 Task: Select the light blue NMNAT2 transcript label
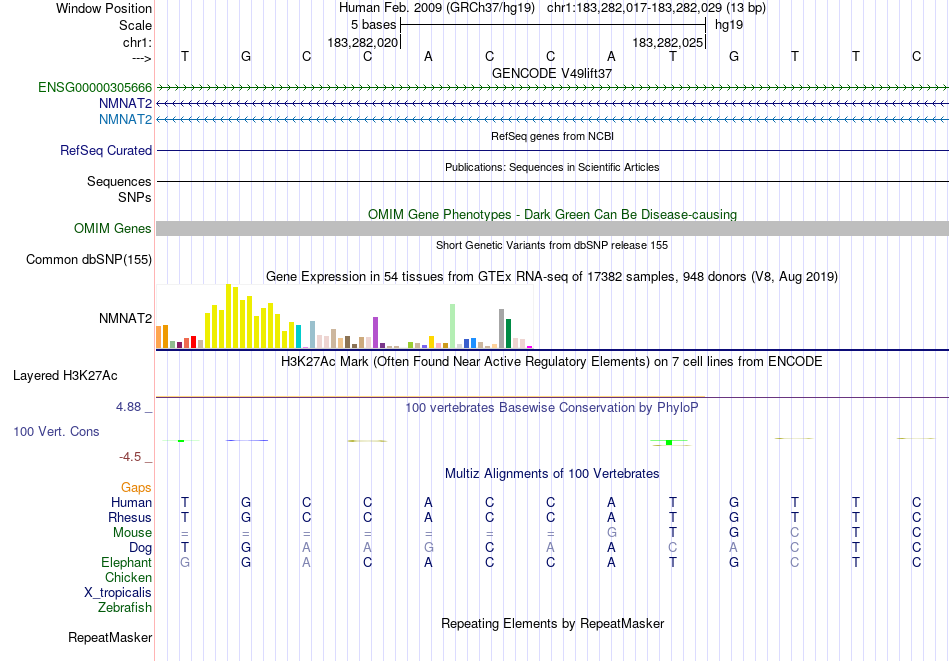click(x=125, y=119)
